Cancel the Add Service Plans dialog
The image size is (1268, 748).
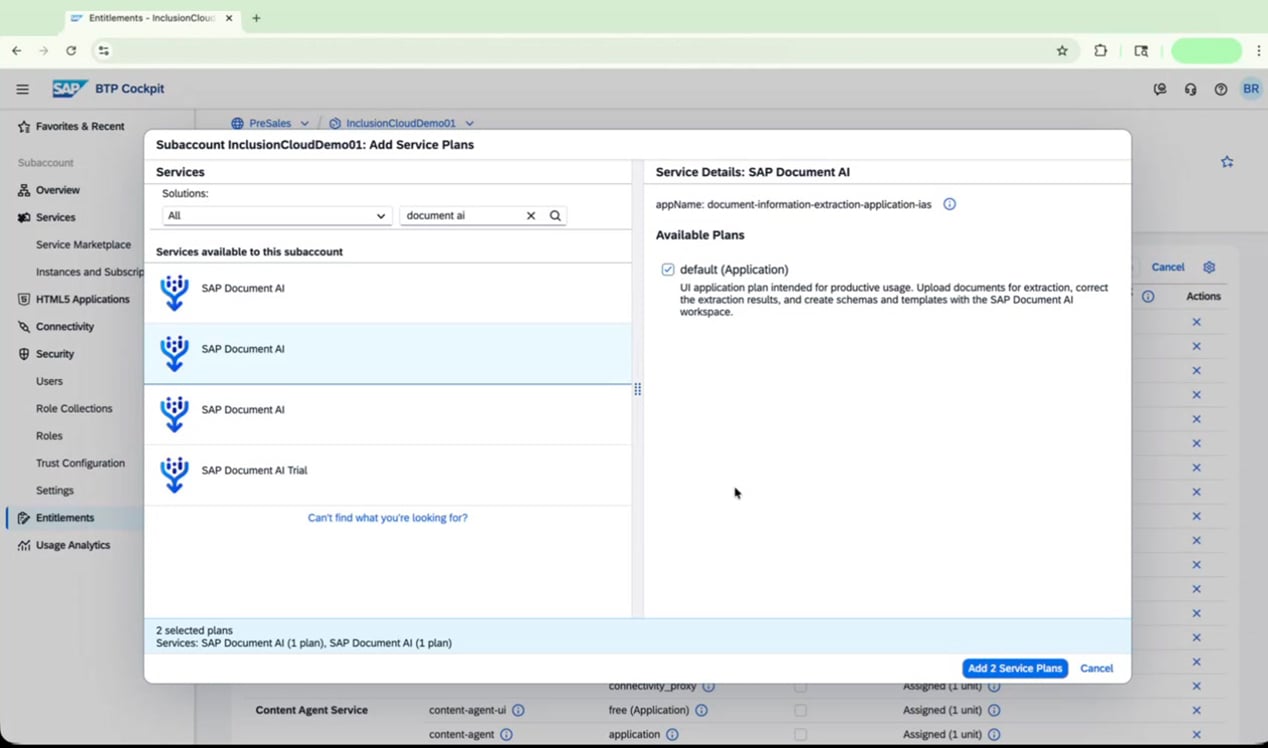point(1096,669)
